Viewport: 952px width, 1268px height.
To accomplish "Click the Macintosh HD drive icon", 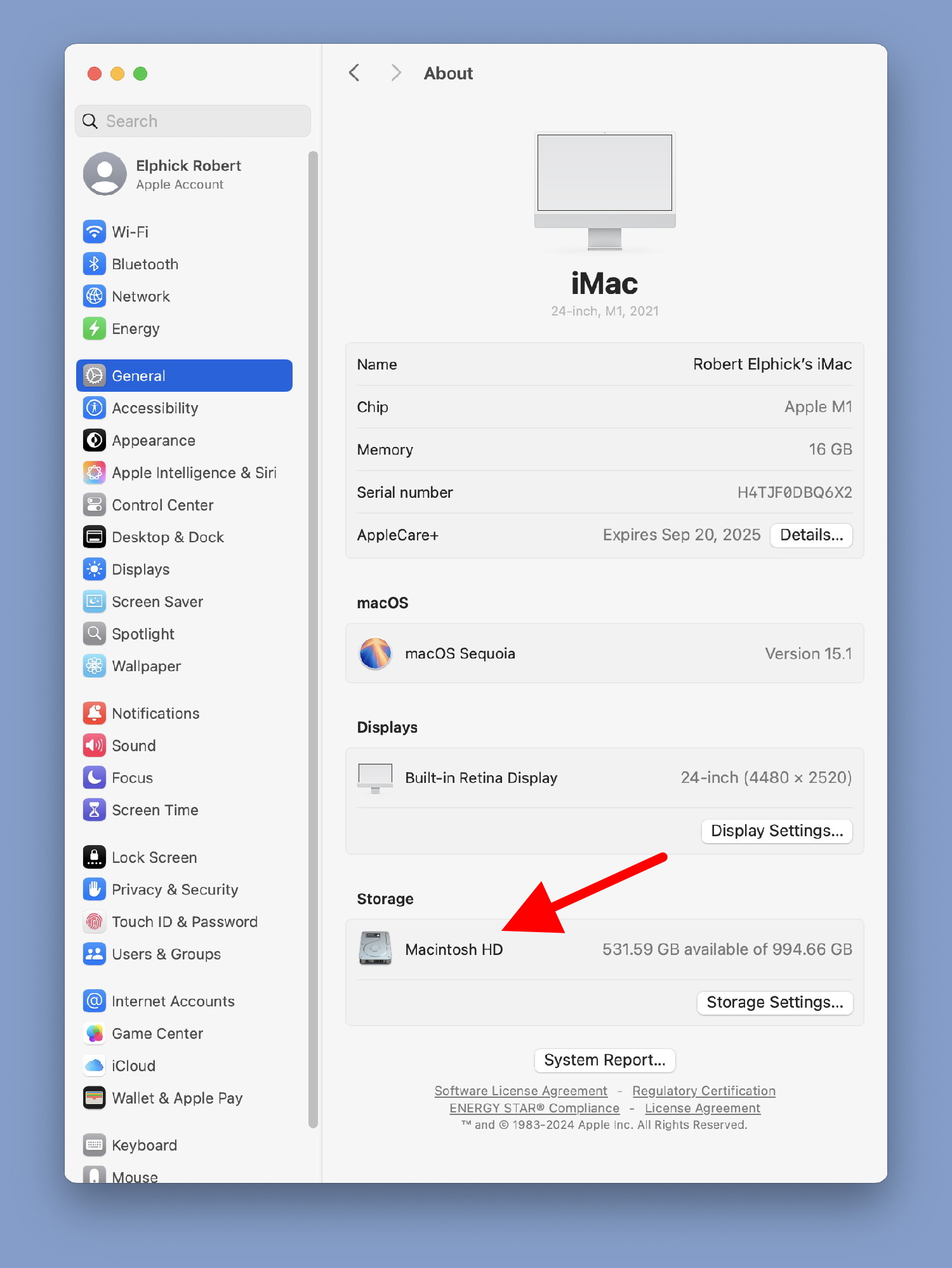I will pyautogui.click(x=375, y=949).
